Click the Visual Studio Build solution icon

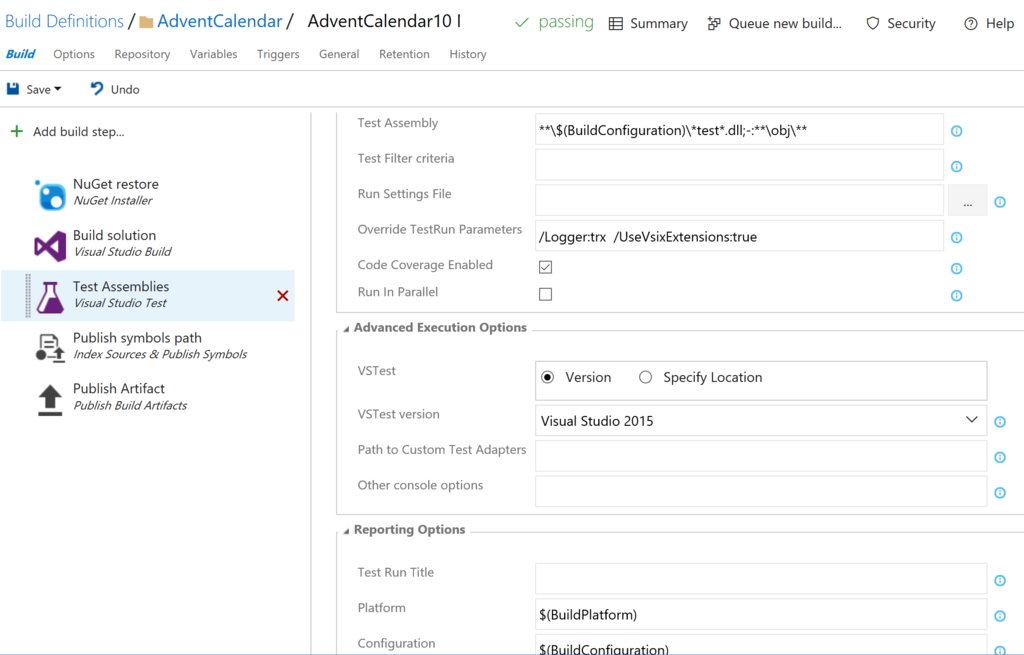coord(50,246)
